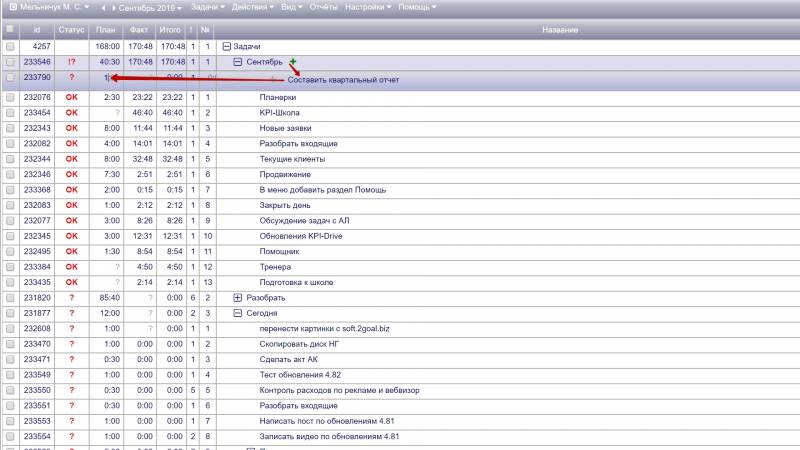The height and width of the screenshot is (450, 800).
Task: Sort by the Факт column header
Action: click(139, 30)
